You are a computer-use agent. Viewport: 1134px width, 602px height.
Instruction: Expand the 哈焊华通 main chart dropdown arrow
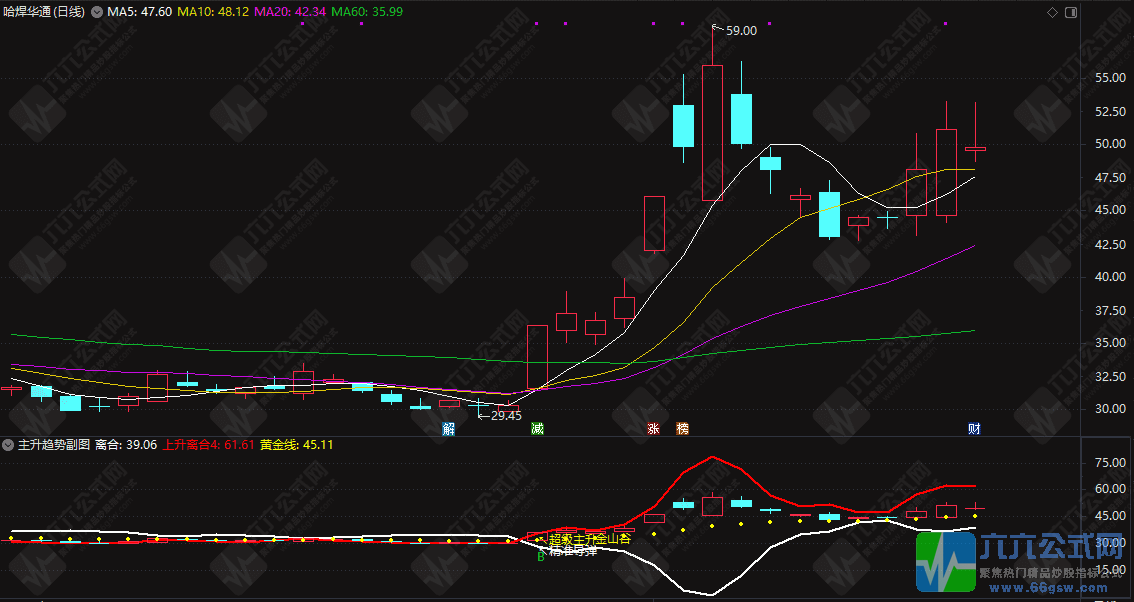coord(96,12)
